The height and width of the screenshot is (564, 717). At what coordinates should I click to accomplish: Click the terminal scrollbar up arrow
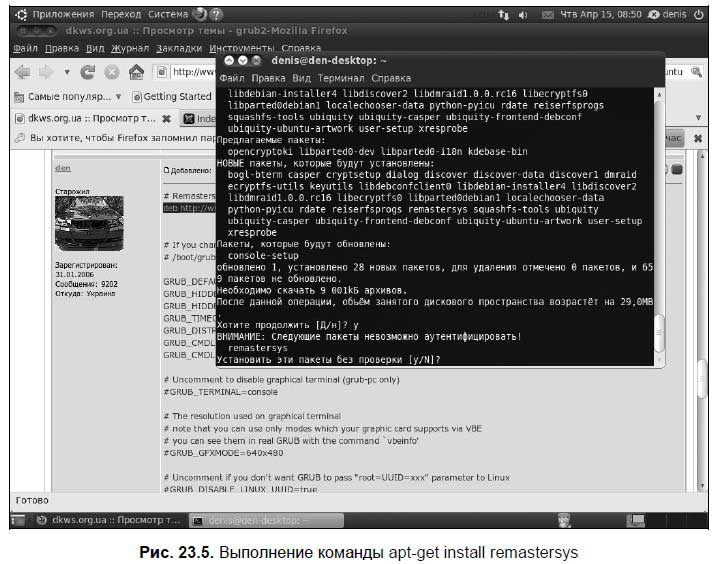(x=659, y=95)
